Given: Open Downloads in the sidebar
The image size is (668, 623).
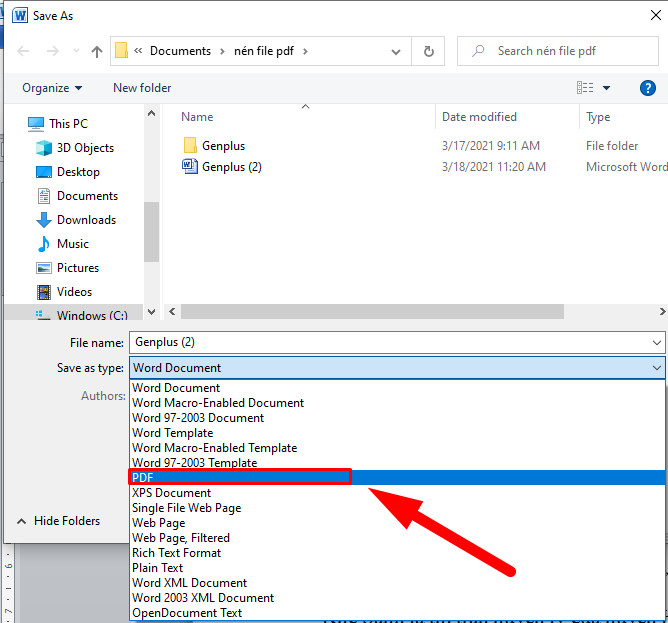Looking at the screenshot, I should click(x=86, y=220).
